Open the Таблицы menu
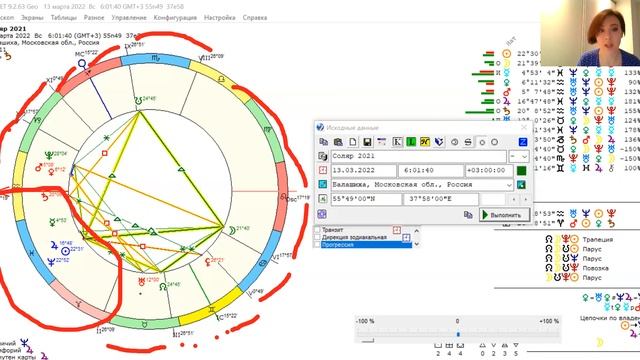Screen dimensions: 640x360 click(64, 18)
